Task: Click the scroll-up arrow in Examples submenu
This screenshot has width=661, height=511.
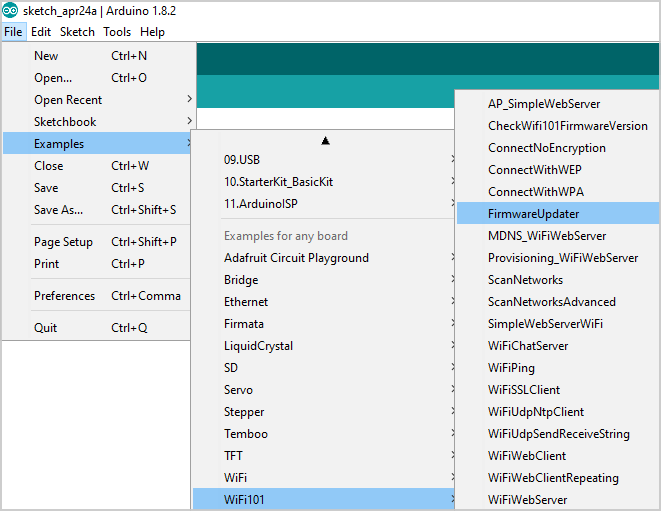Action: 325,141
